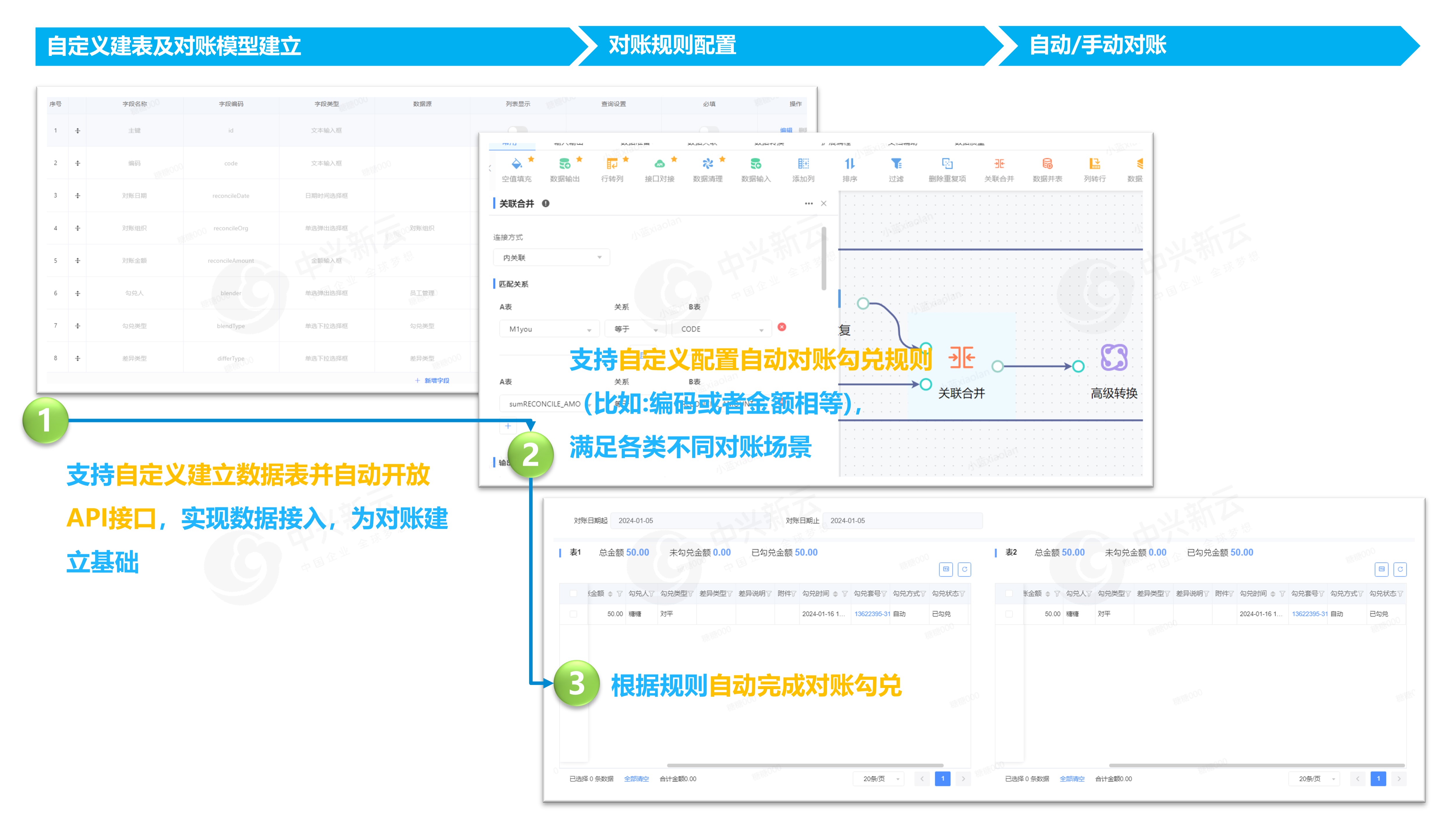Open 勾兑套号 13622395-31 link in 表2
The width and height of the screenshot is (1456, 819).
click(1310, 614)
